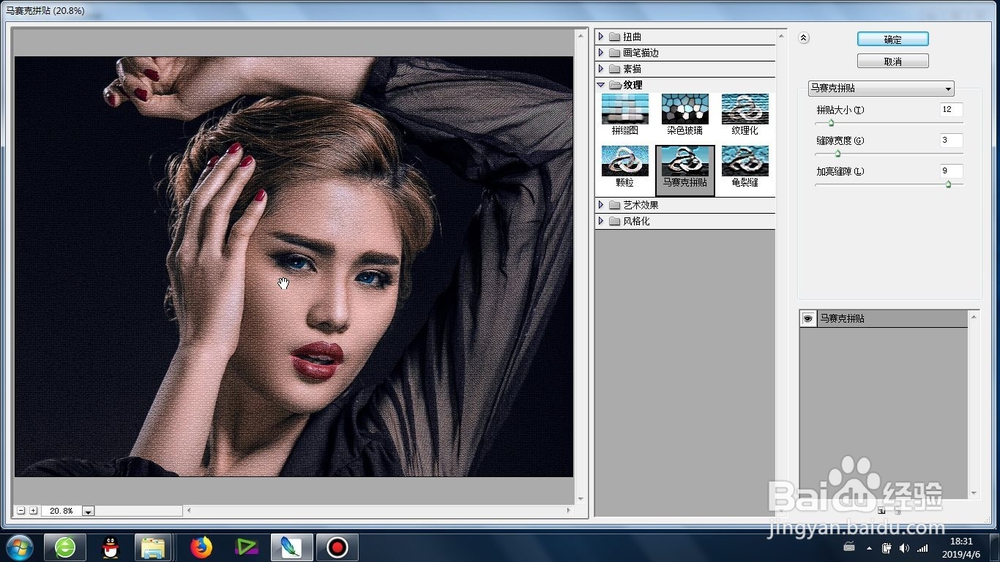Open the green play-arrow app taskbar icon
Screen dimensions: 1000x562
[x=246, y=547]
